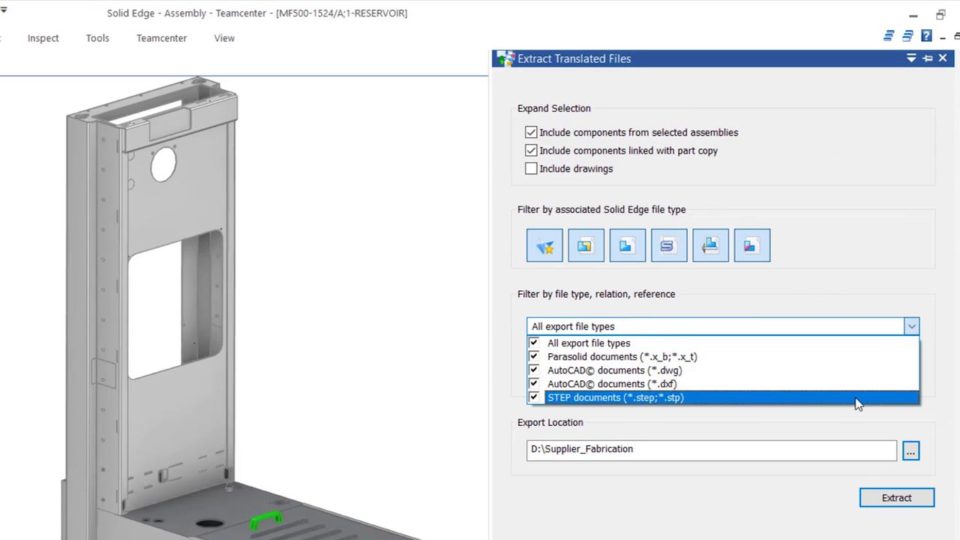This screenshot has height=540, width=960.
Task: Click the Export Location path field
Action: tap(711, 451)
